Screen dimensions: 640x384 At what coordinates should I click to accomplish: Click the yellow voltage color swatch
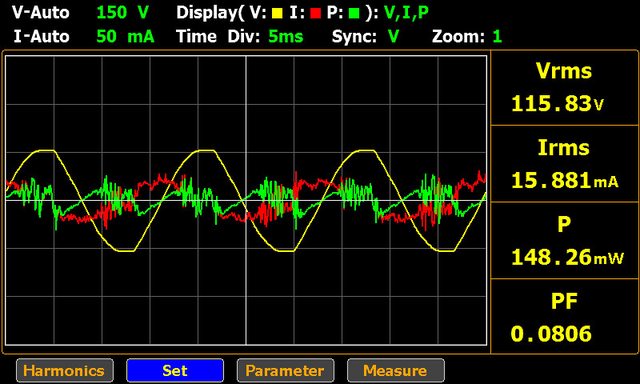click(x=278, y=13)
